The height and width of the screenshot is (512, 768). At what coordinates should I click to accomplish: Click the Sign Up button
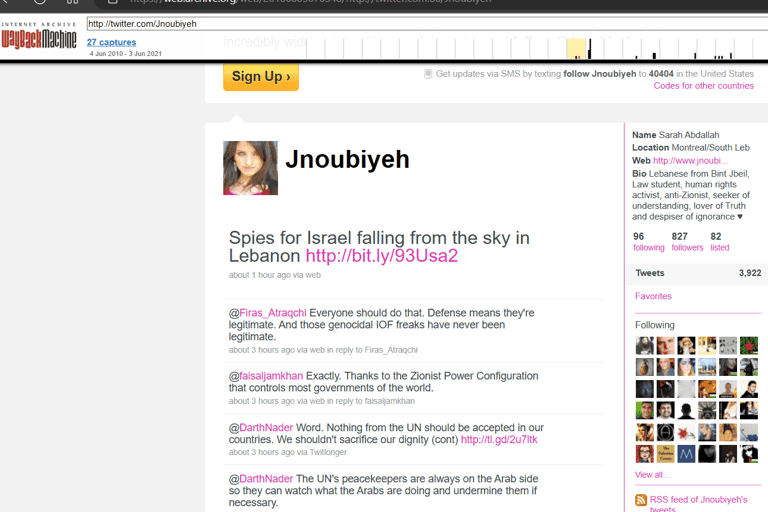(x=261, y=77)
